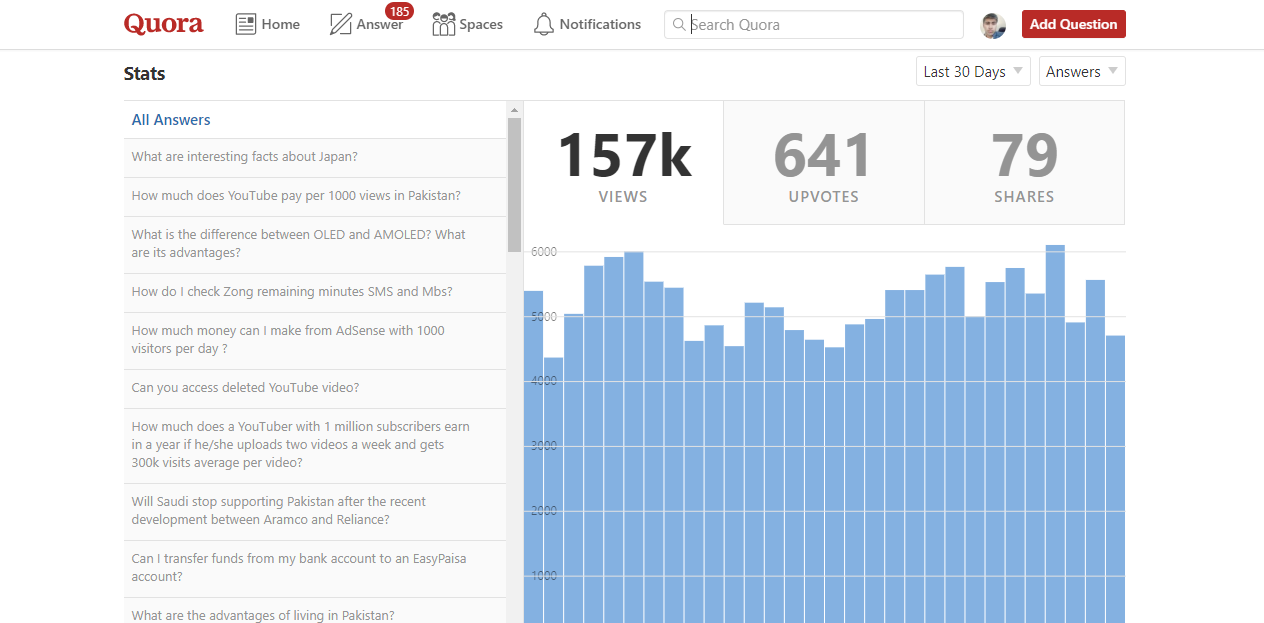The width and height of the screenshot is (1264, 623).
Task: Click the search magnifier icon
Action: tap(679, 24)
